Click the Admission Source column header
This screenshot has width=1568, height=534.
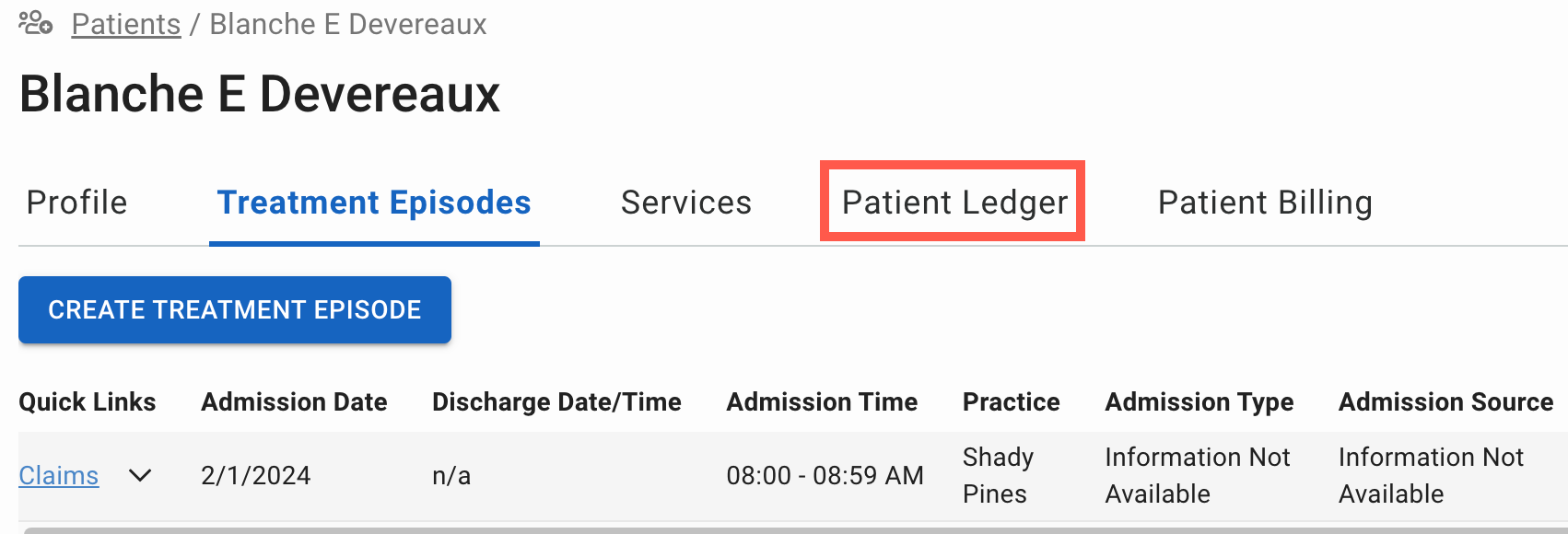click(x=1444, y=401)
